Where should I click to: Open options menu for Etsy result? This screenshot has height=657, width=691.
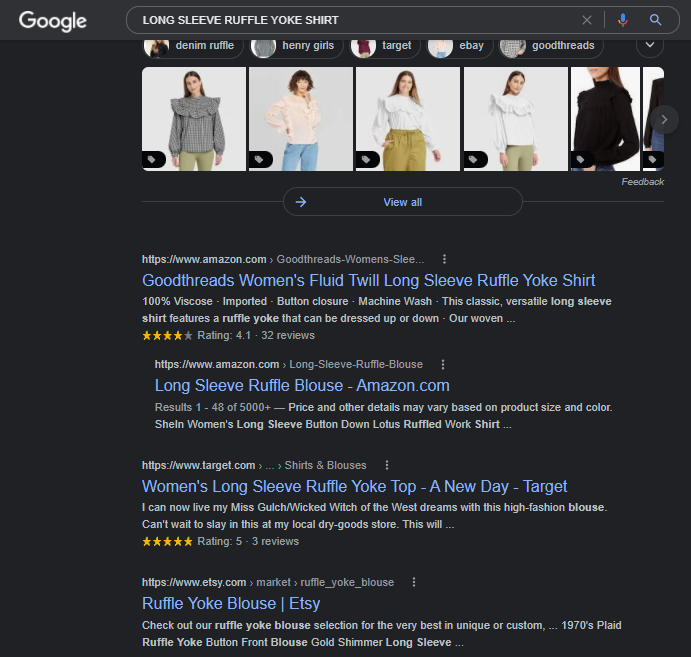(414, 582)
